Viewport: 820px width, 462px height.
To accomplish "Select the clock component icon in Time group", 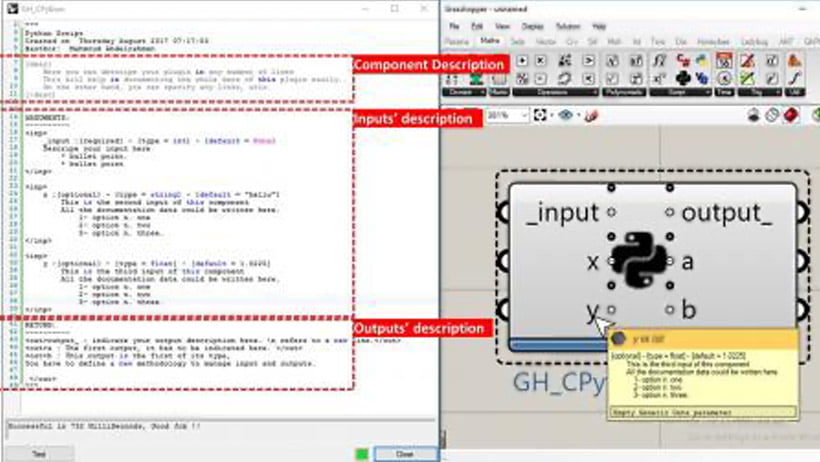I will coord(724,78).
